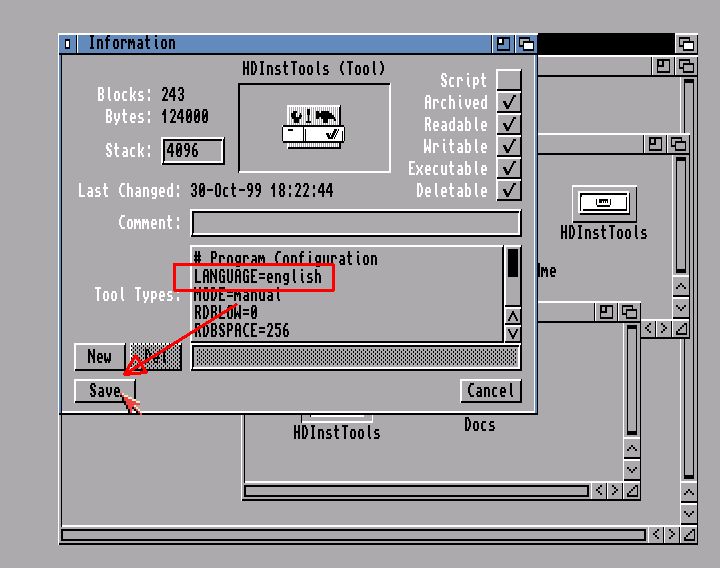Select the RDBSPACE=256 tool type line

(242, 331)
